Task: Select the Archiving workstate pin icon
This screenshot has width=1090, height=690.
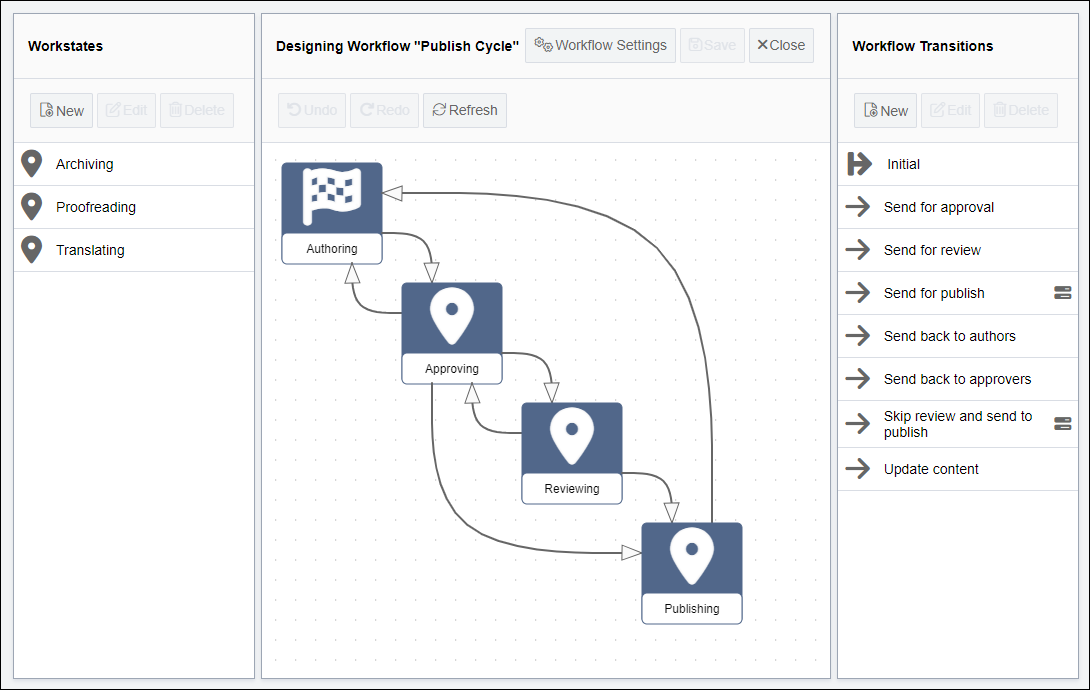Action: 32,164
